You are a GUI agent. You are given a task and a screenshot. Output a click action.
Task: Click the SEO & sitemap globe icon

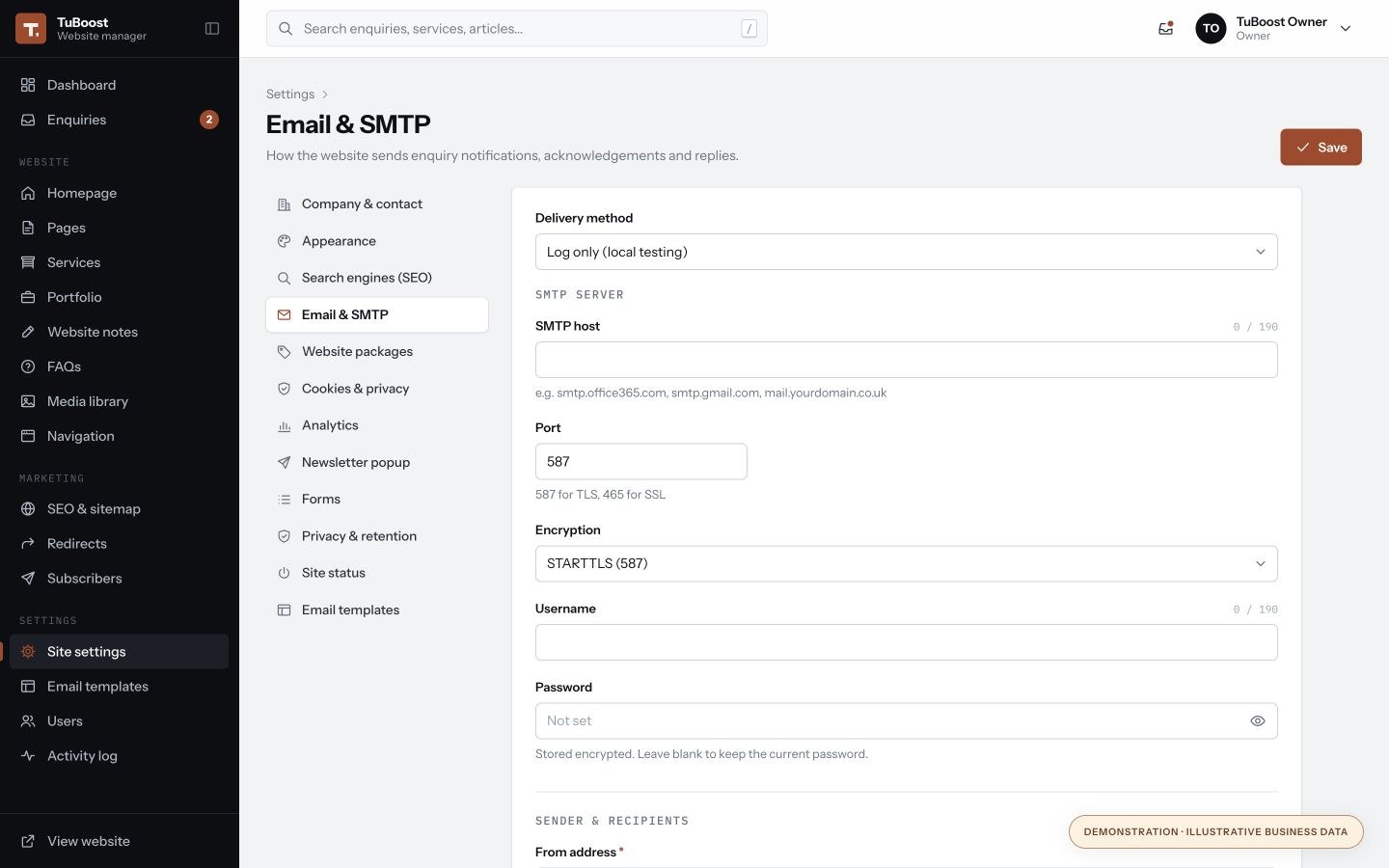[x=28, y=509]
